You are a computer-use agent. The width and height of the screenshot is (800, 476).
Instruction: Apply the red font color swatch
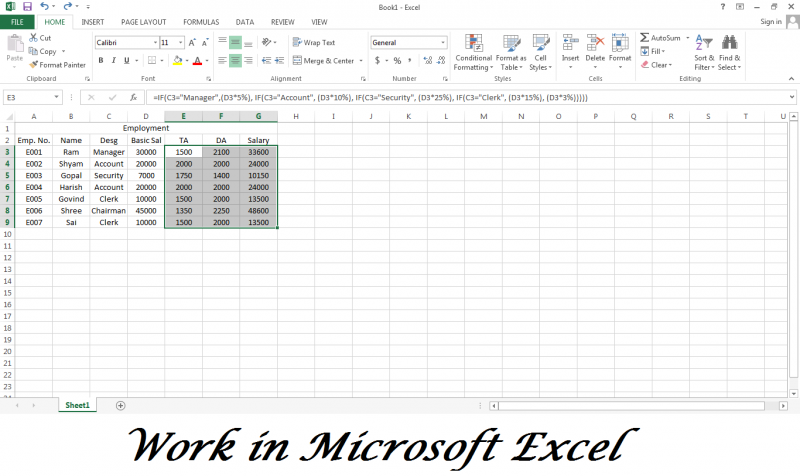[x=197, y=60]
